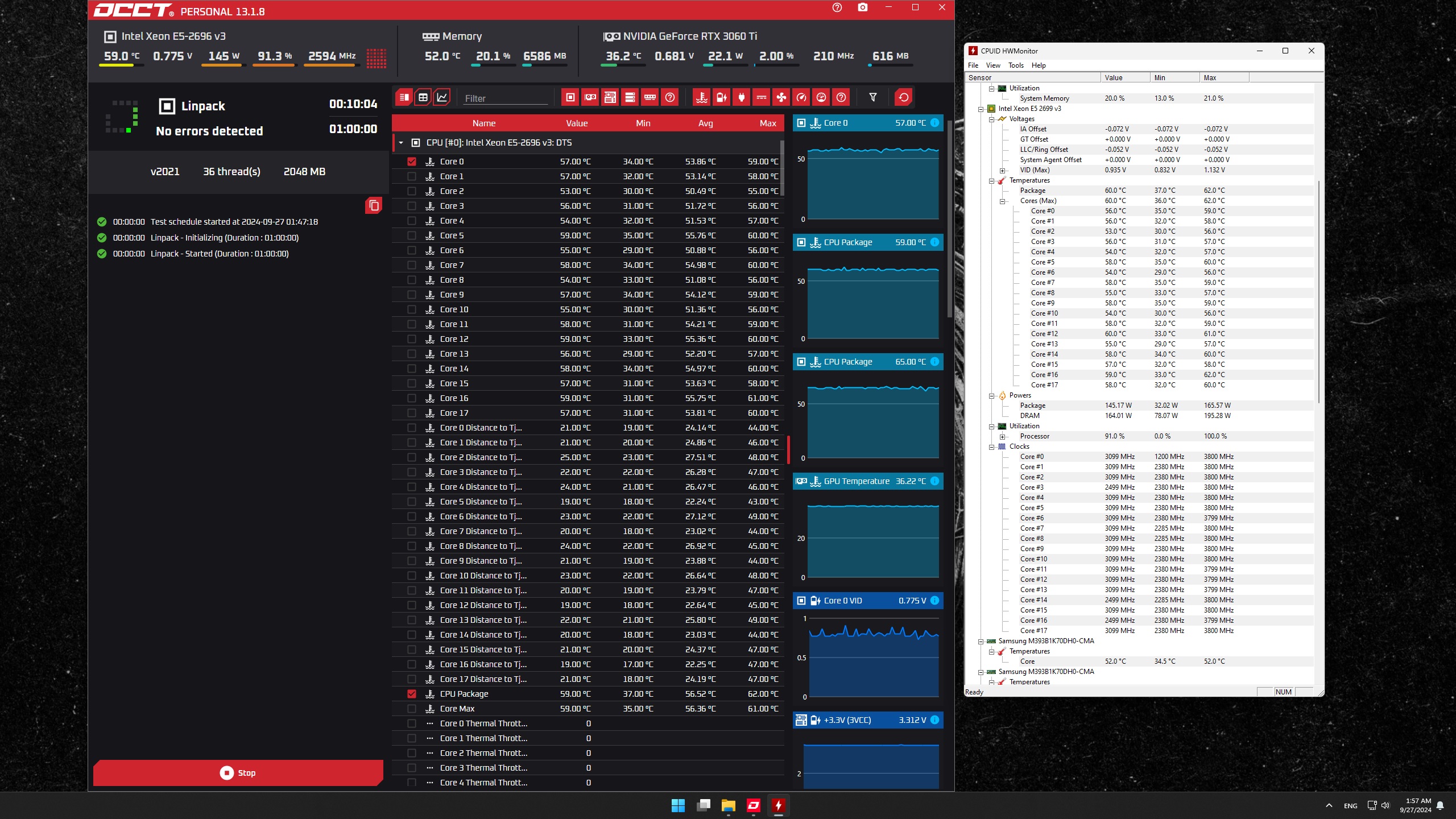
Task: Click the screenshot camera icon in title bar
Action: coord(863,8)
